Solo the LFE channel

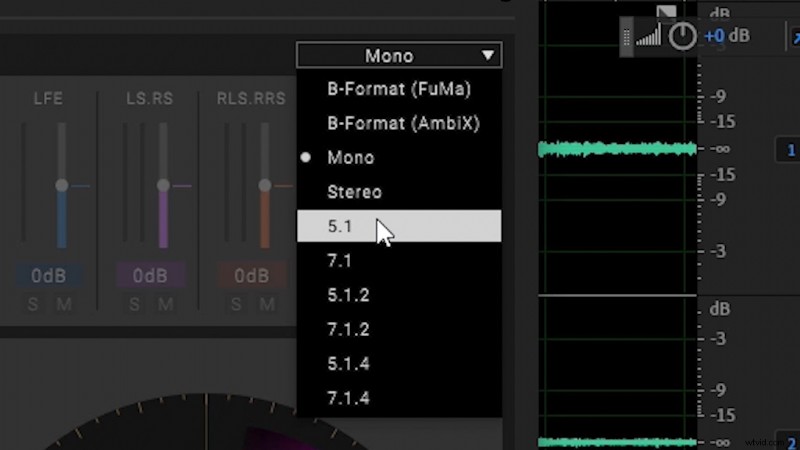(33, 305)
